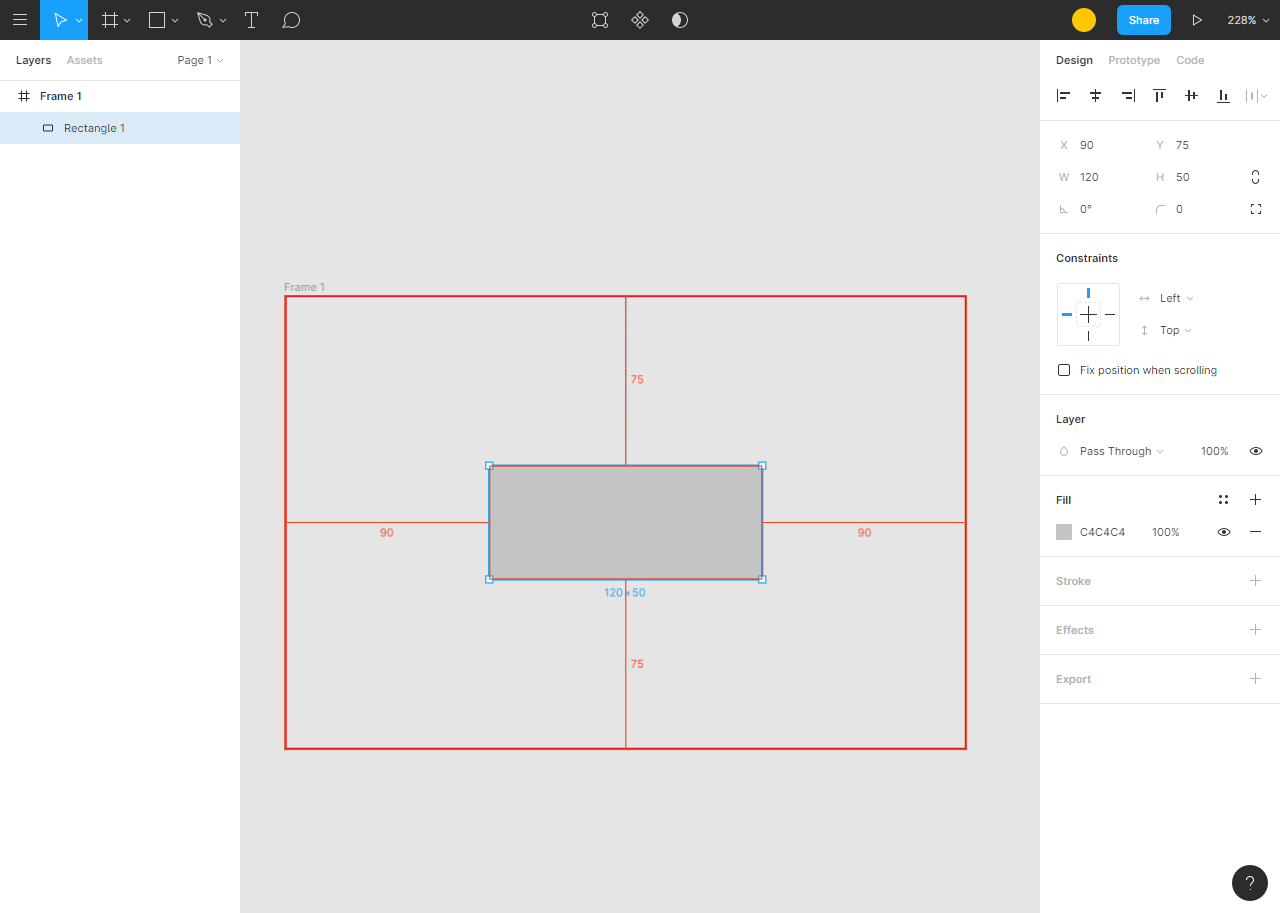This screenshot has height=913, width=1280.
Task: Switch to the Design tab
Action: pyautogui.click(x=1074, y=60)
